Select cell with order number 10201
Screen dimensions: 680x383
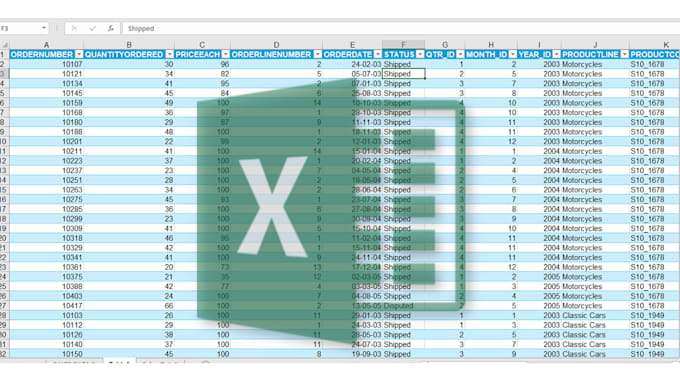pyautogui.click(x=46, y=141)
